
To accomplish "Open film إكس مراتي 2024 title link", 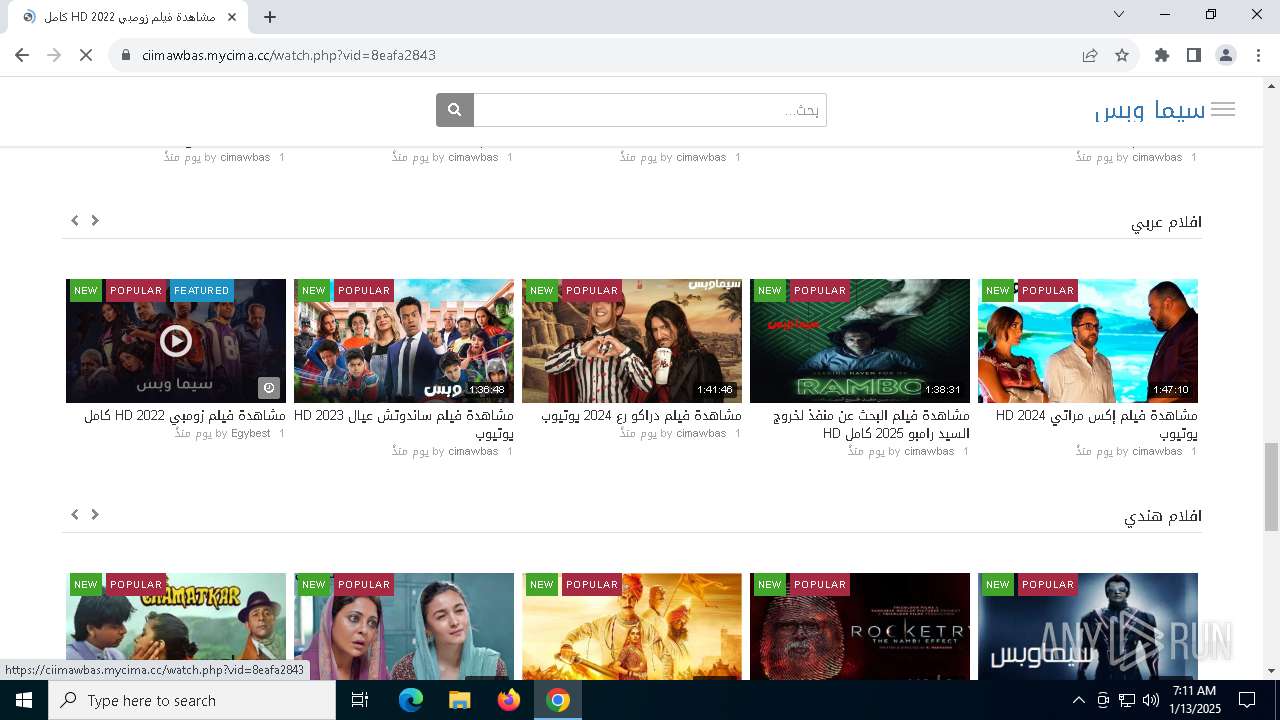I will pyautogui.click(x=1097, y=424).
